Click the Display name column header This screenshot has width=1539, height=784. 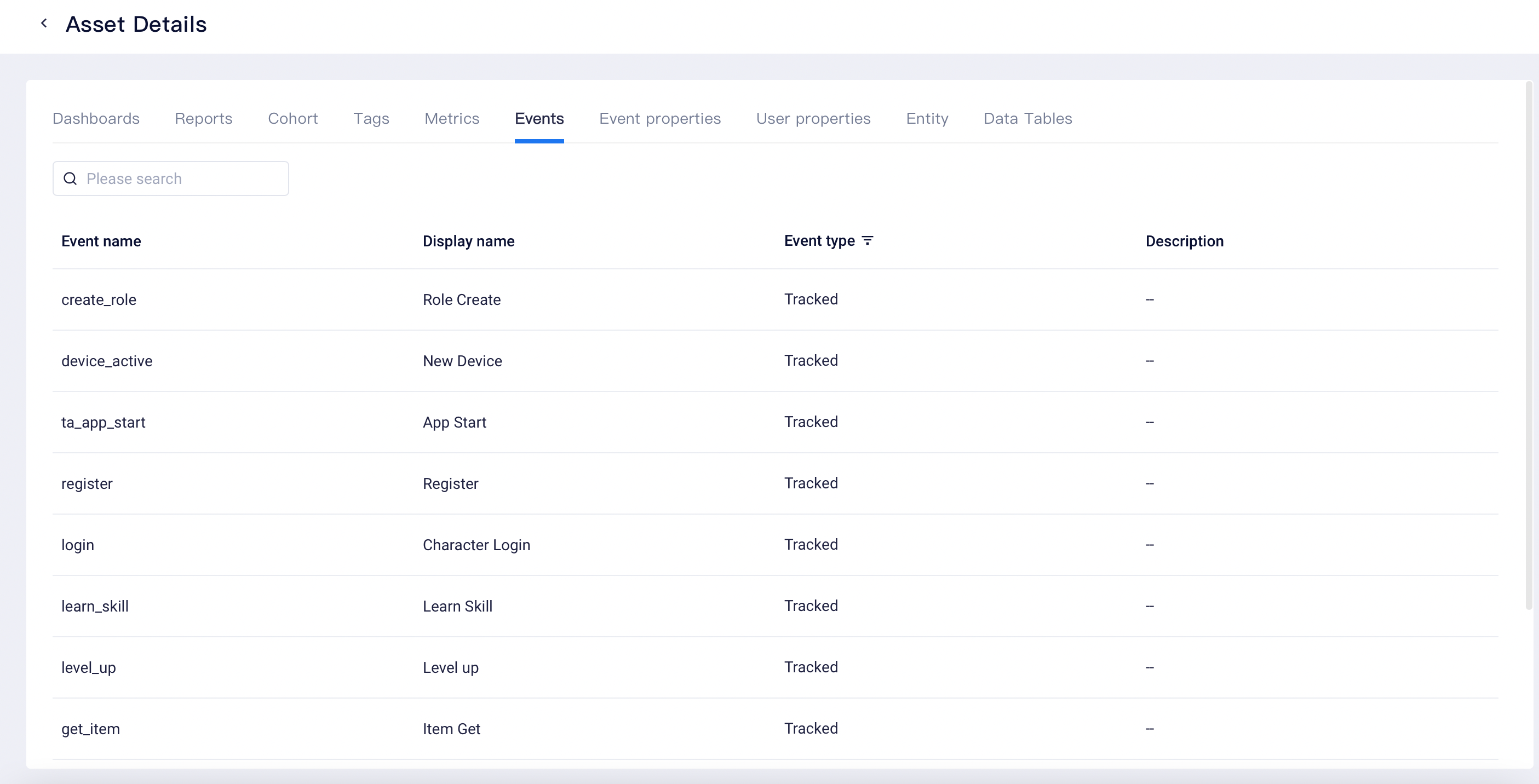469,241
